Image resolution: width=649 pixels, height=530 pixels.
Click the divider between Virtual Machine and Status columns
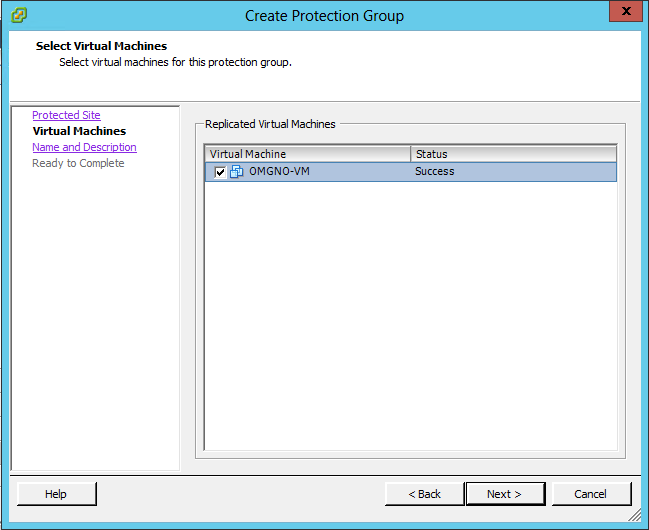pyautogui.click(x=411, y=154)
